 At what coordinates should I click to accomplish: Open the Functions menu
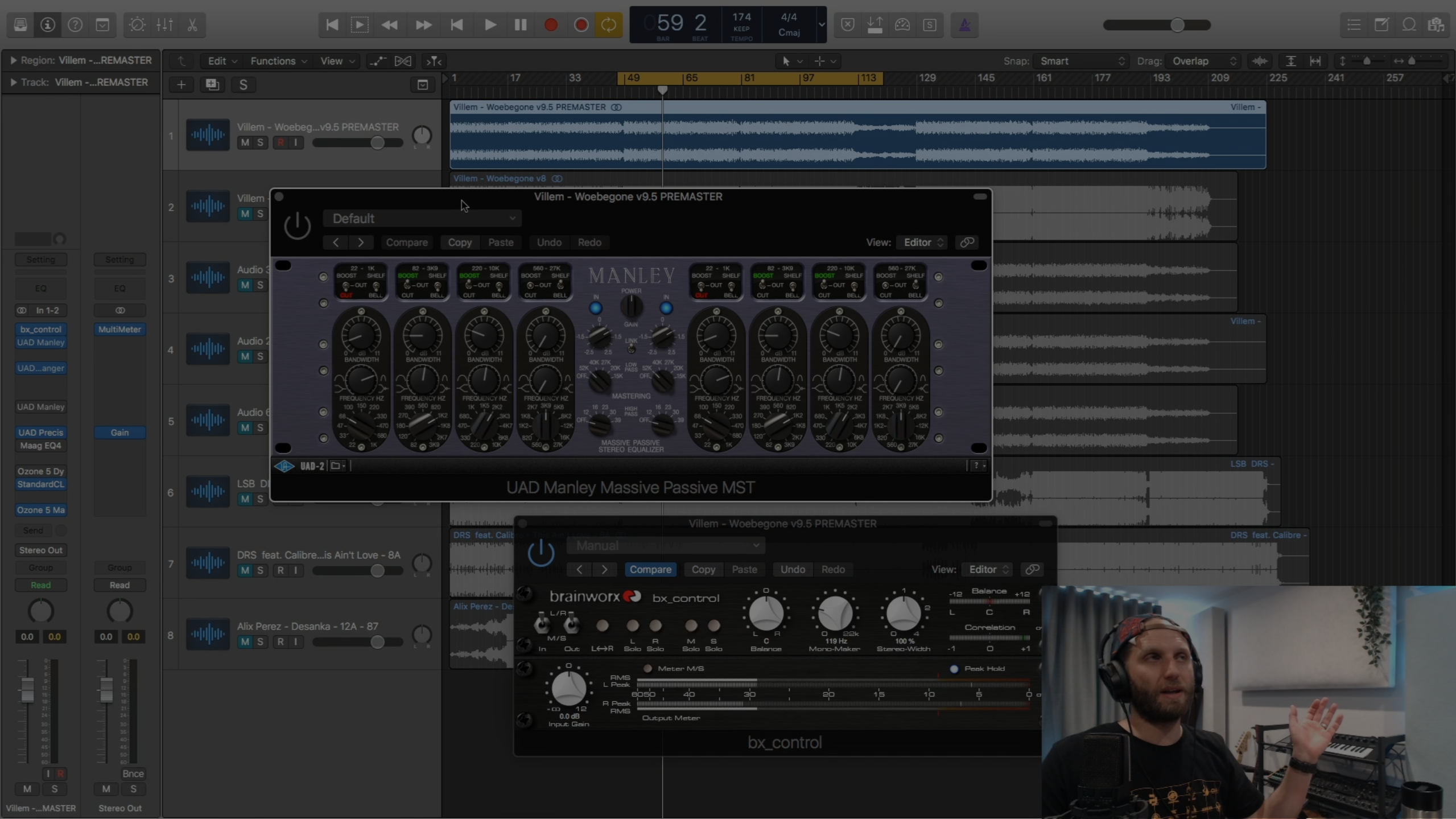pos(278,61)
